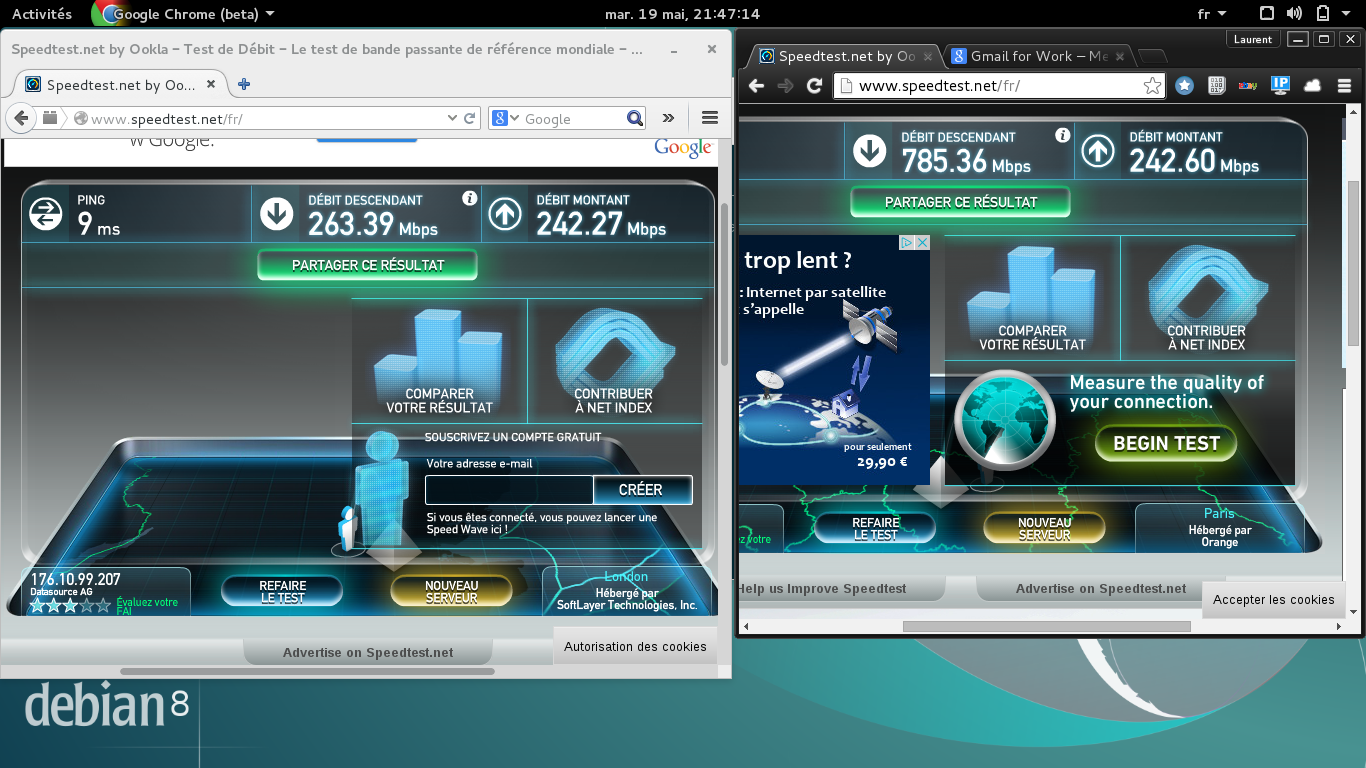
Task: Click download info icon in left Speedtest results
Action: coord(469,198)
